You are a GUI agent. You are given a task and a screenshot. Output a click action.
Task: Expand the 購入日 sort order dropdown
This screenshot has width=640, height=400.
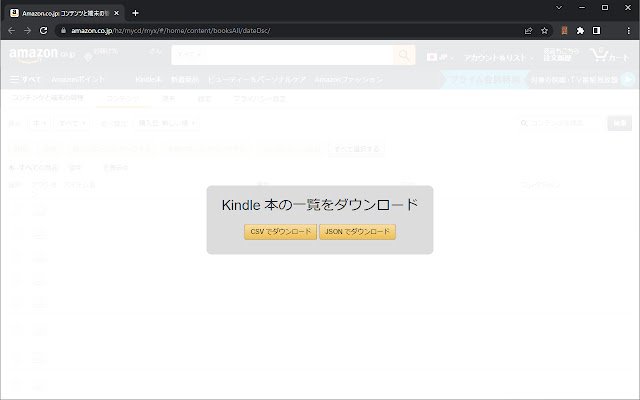pos(167,123)
